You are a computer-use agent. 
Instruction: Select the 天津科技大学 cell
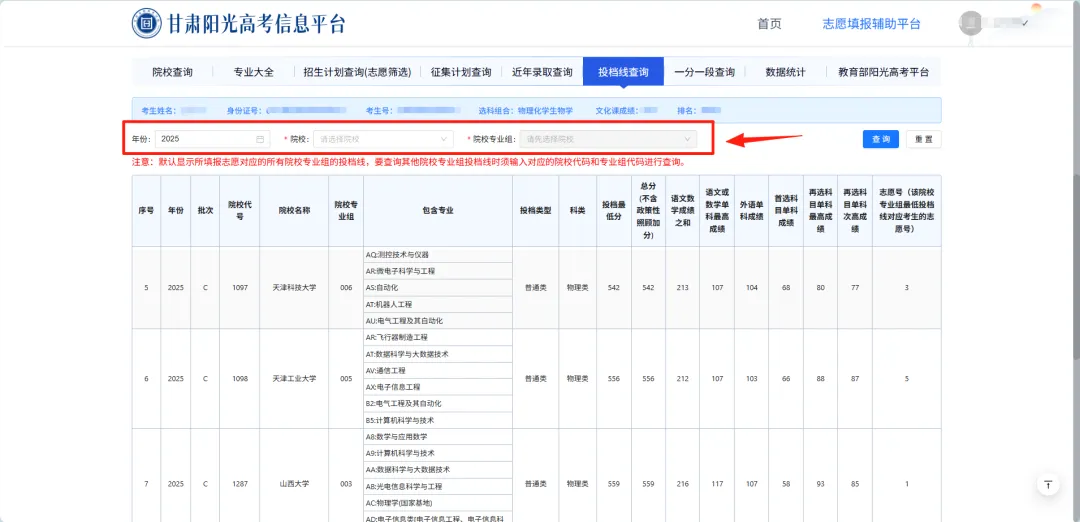click(294, 287)
